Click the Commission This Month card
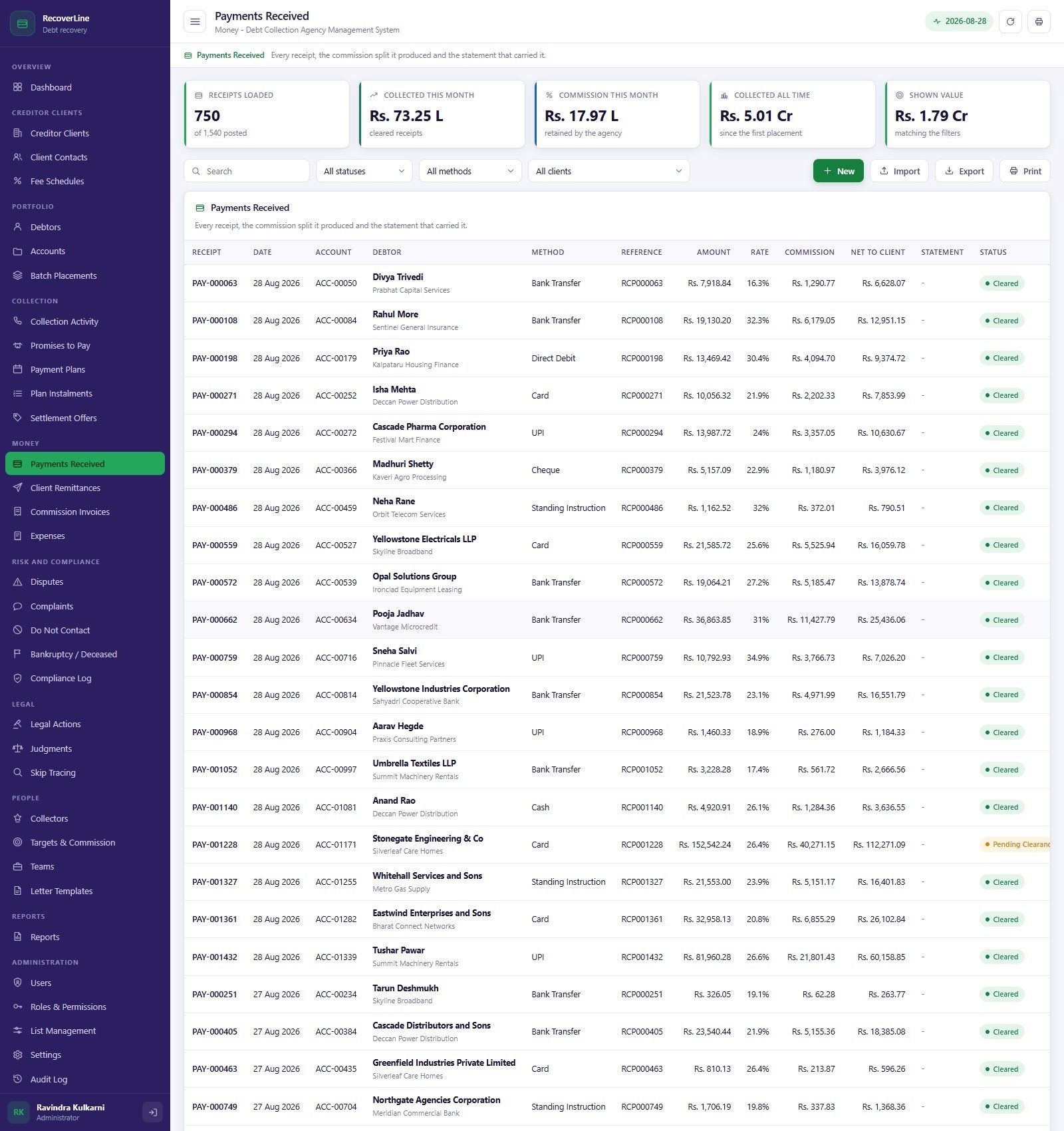Image resolution: width=1064 pixels, height=1131 pixels. click(x=617, y=114)
